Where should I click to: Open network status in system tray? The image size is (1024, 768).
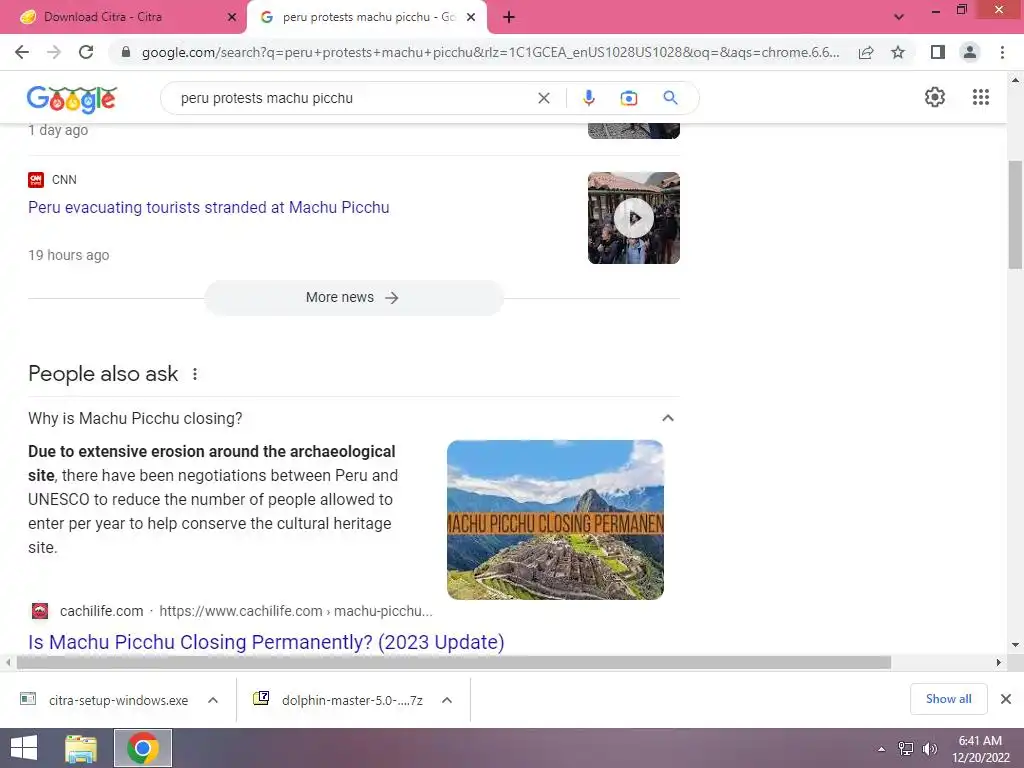pyautogui.click(x=905, y=749)
